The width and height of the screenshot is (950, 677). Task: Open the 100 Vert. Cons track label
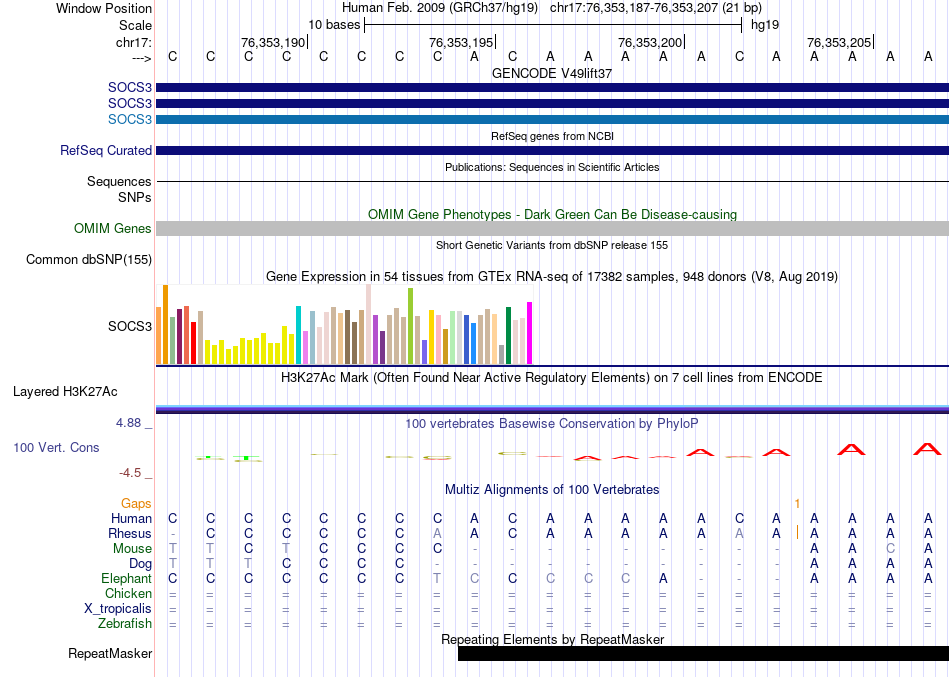pos(56,447)
